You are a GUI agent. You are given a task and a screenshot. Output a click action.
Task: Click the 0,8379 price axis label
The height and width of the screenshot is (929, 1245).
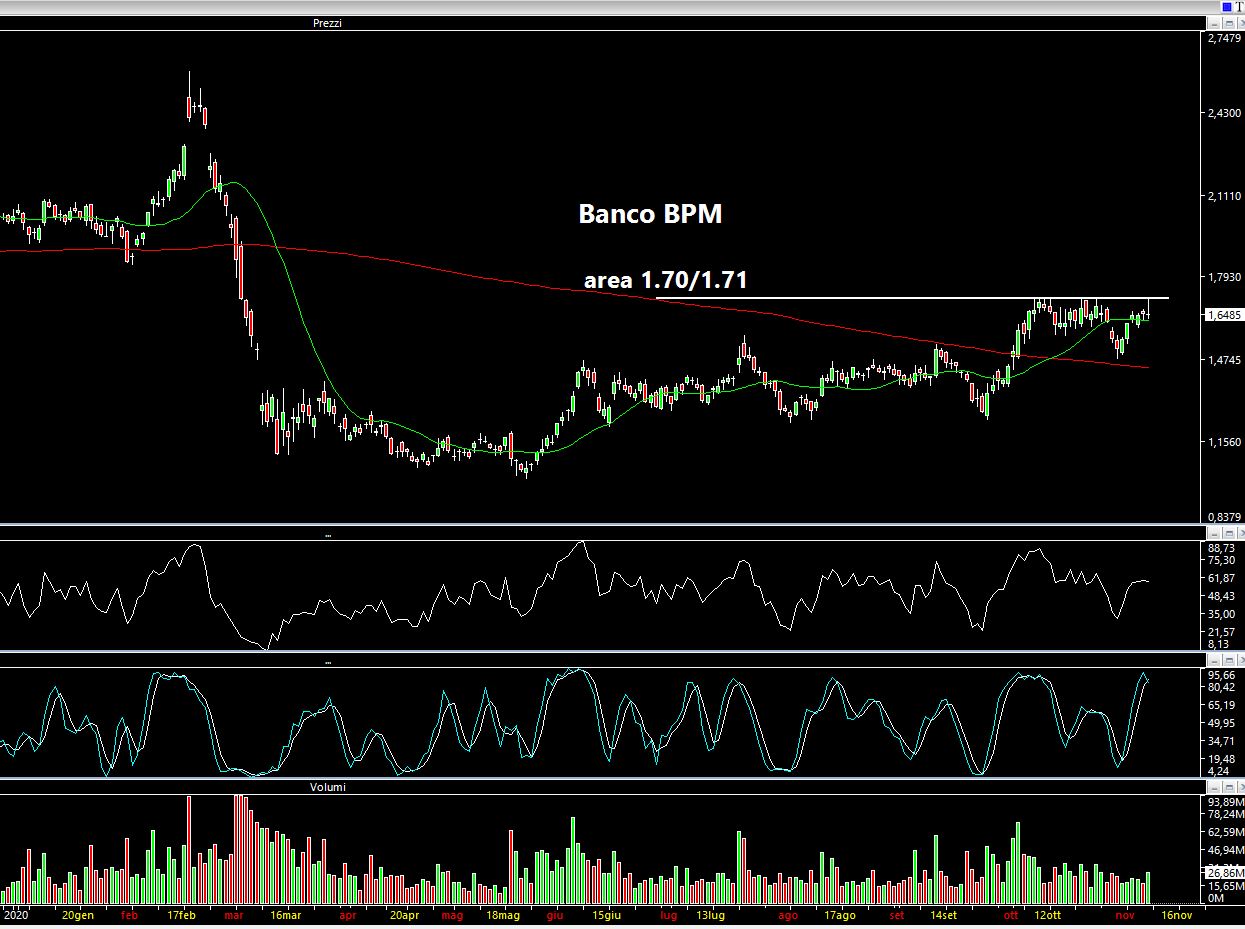pos(1224,517)
